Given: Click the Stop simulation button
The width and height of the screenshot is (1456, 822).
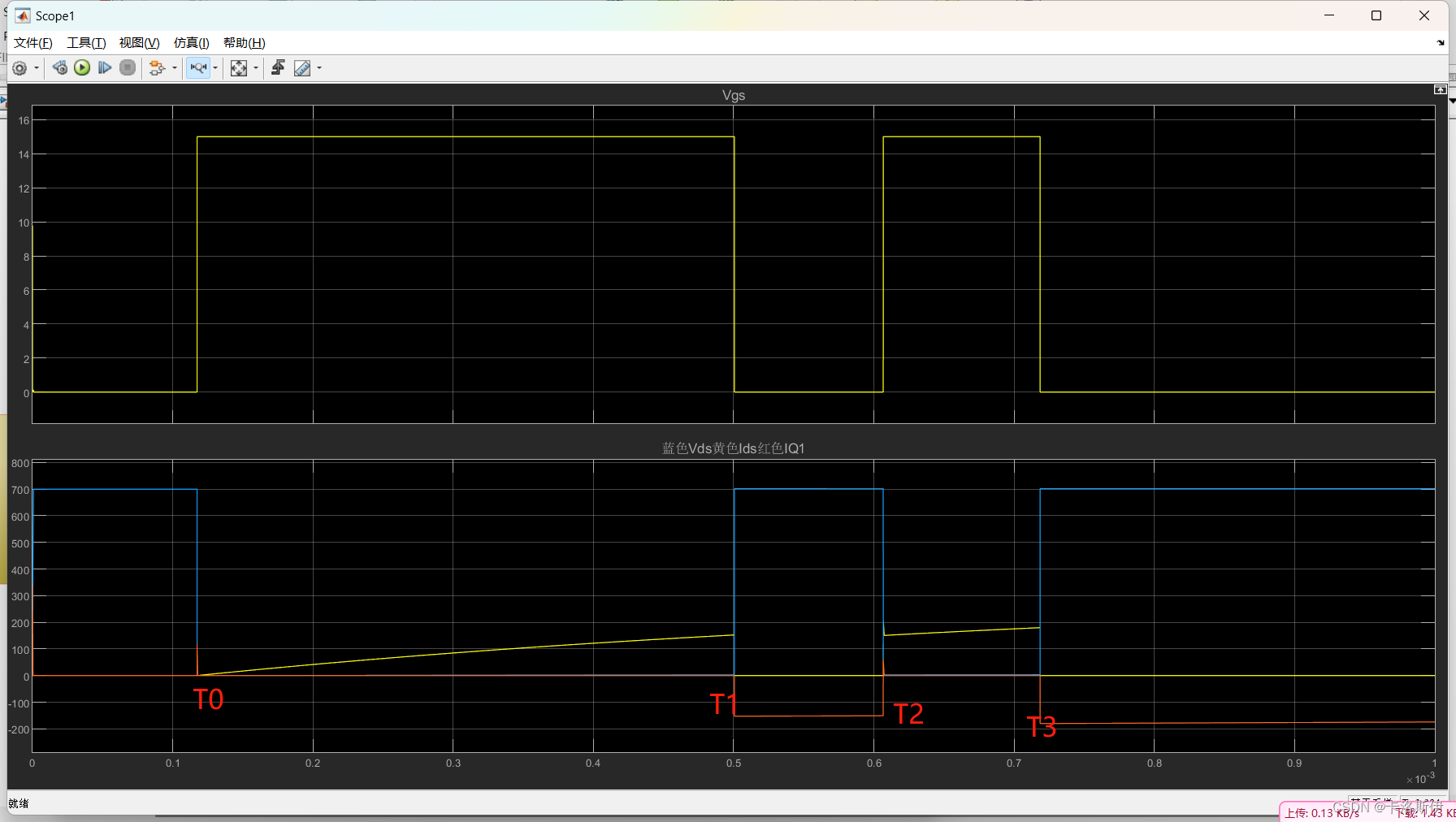Looking at the screenshot, I should point(128,67).
